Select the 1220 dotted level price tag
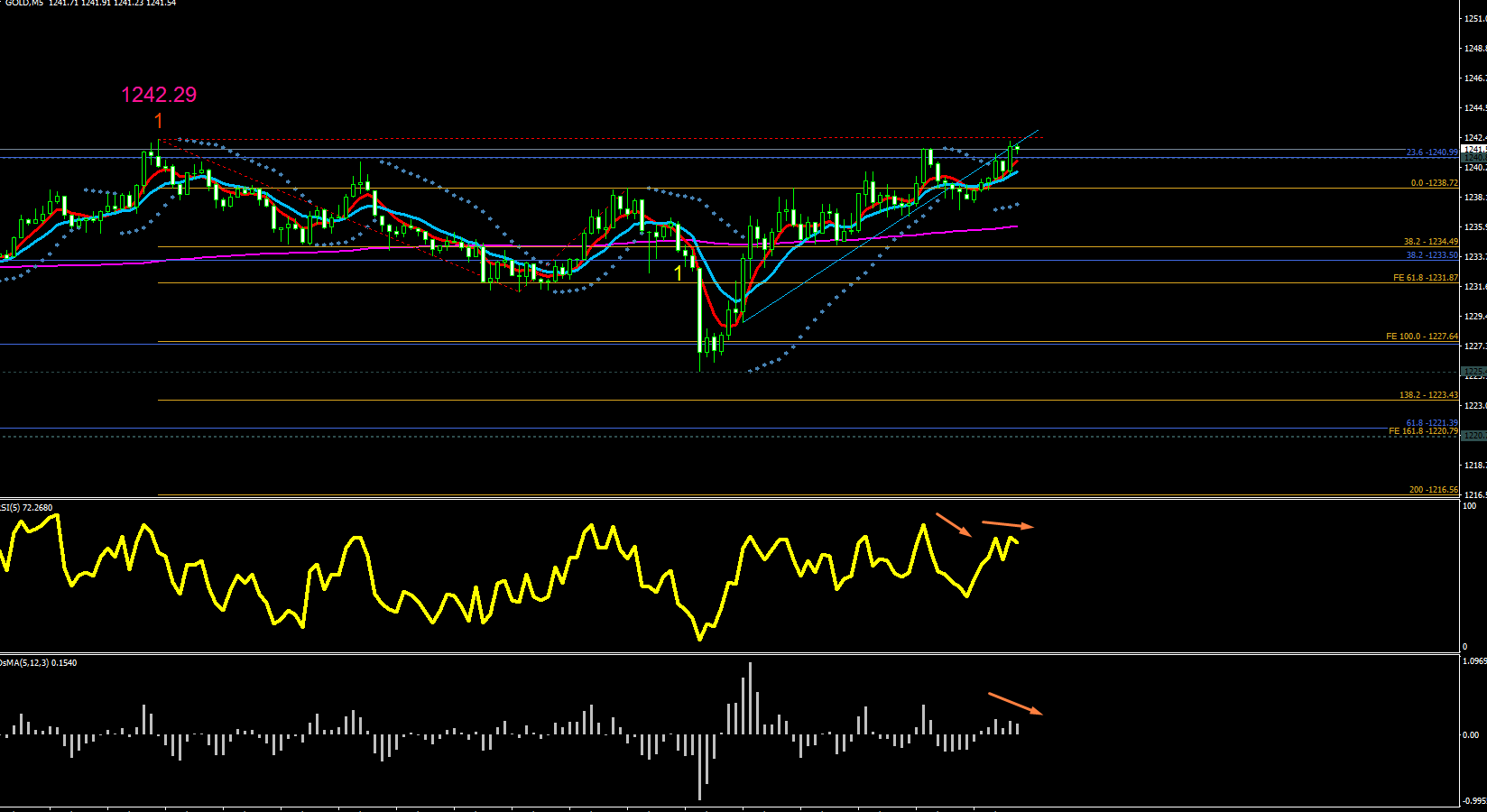 pyautogui.click(x=1473, y=436)
